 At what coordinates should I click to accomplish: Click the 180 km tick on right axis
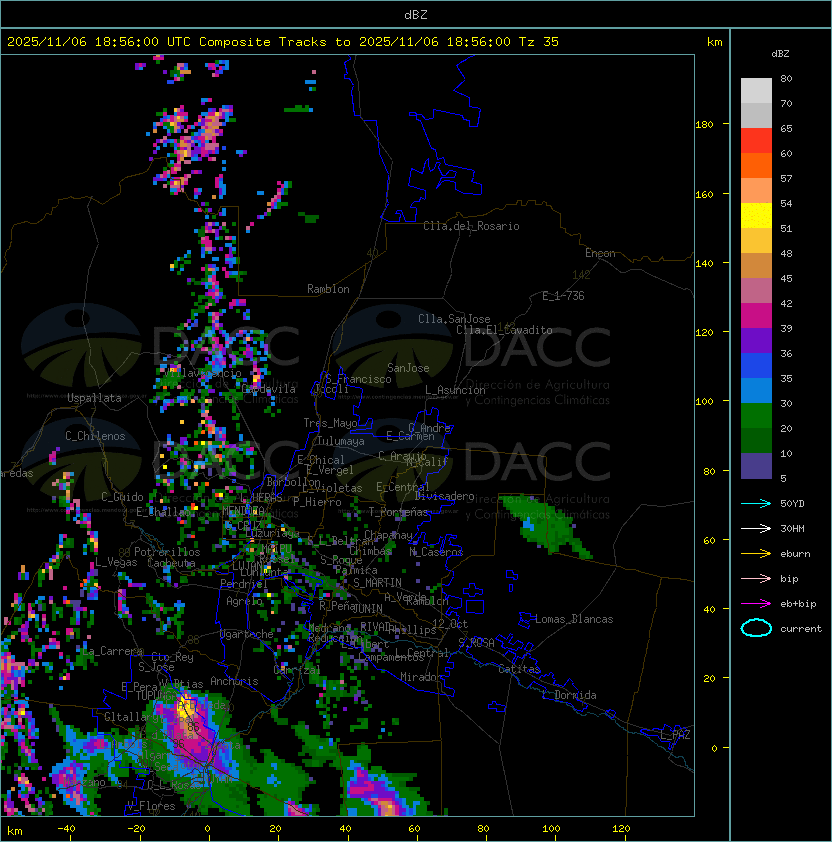point(704,125)
